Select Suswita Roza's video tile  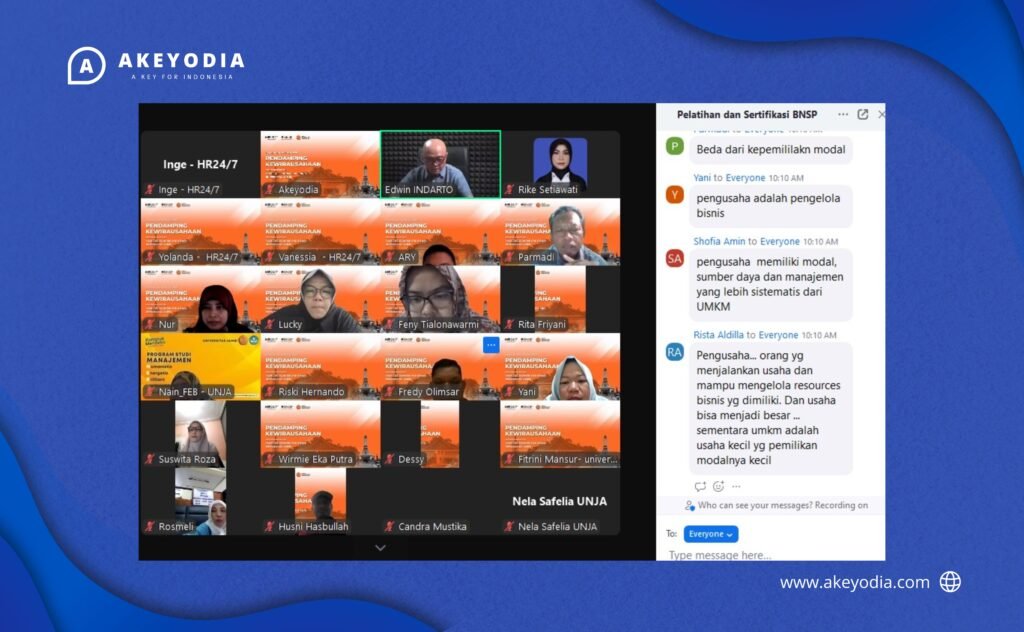[x=200, y=434]
